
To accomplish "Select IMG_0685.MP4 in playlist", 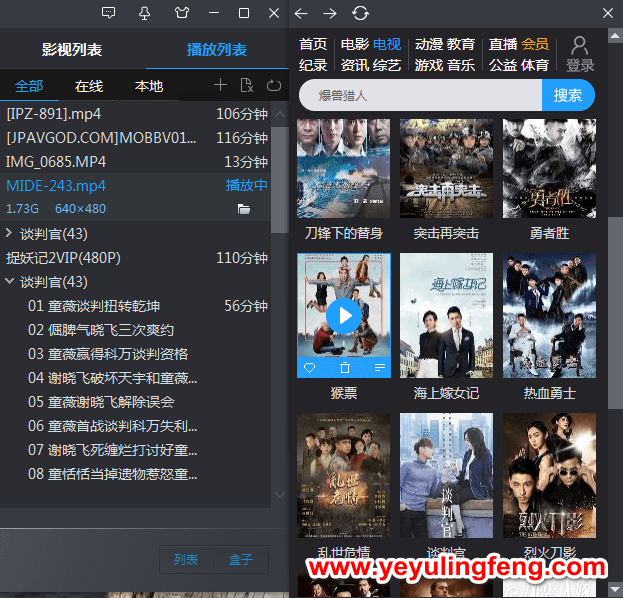I will [x=135, y=162].
